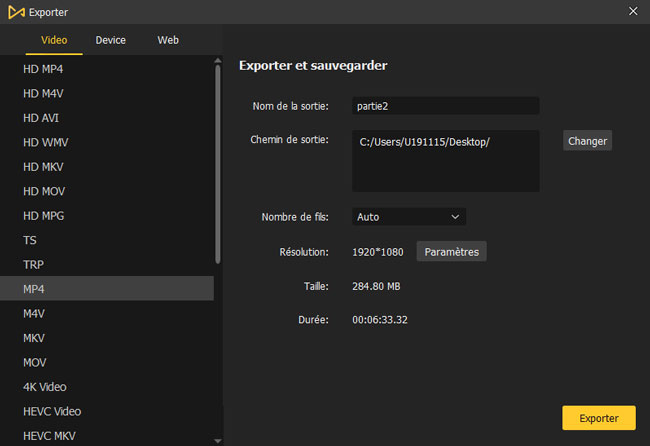
Task: Select the Video tab
Action: coord(54,40)
